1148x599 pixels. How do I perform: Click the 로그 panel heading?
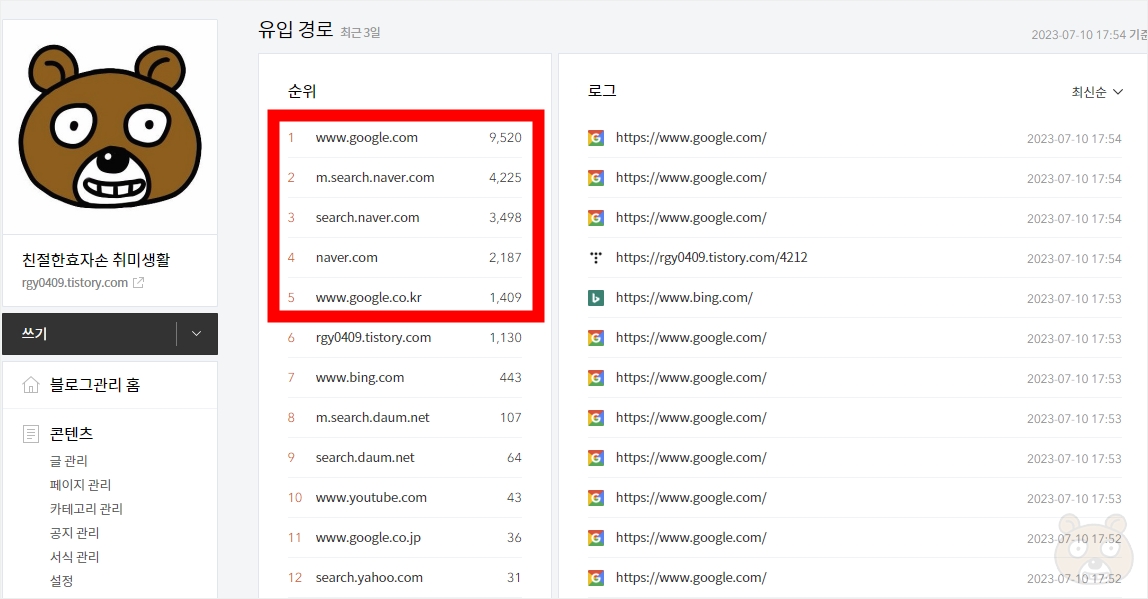point(602,91)
